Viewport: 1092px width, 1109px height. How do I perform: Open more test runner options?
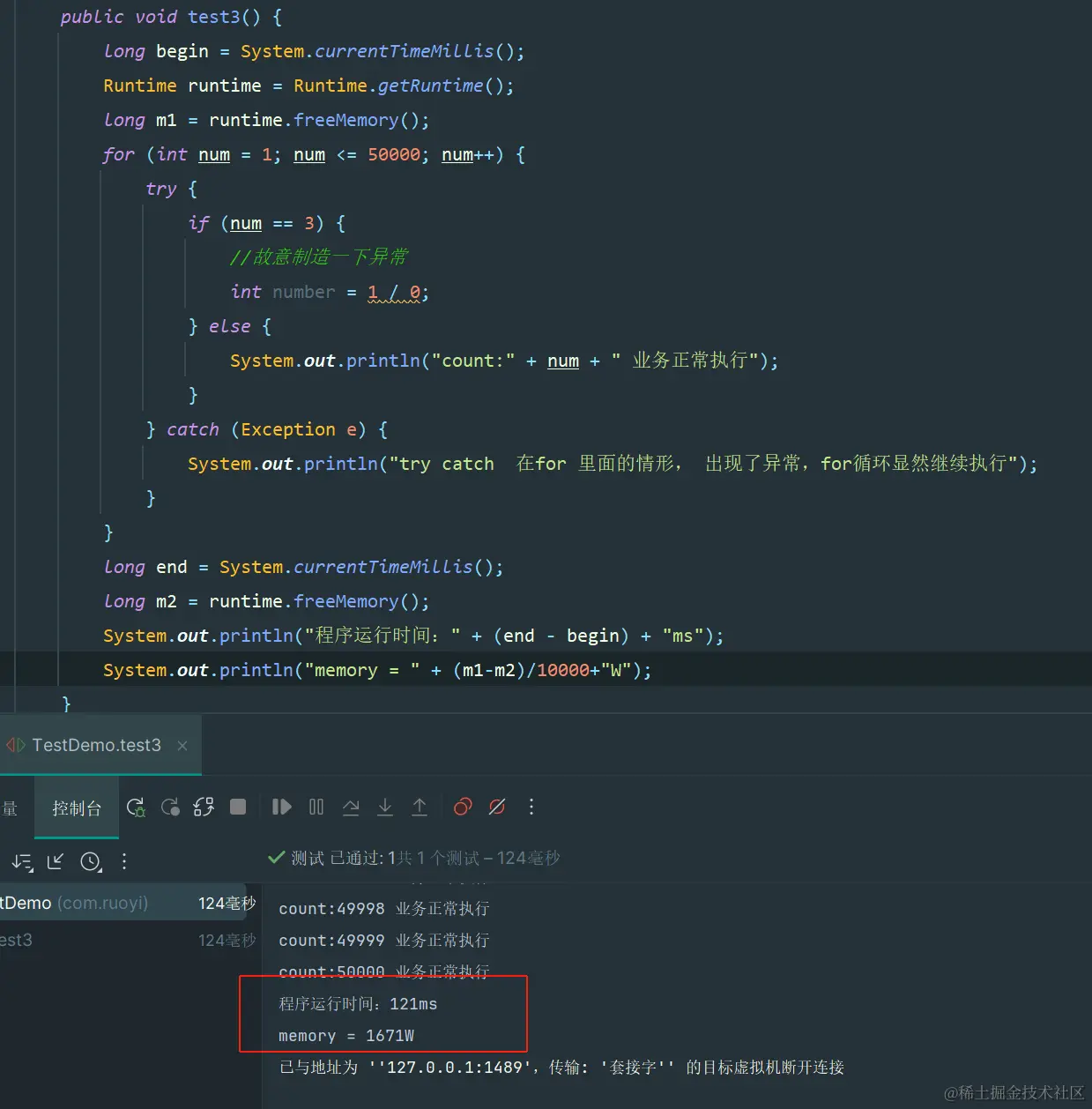(124, 861)
